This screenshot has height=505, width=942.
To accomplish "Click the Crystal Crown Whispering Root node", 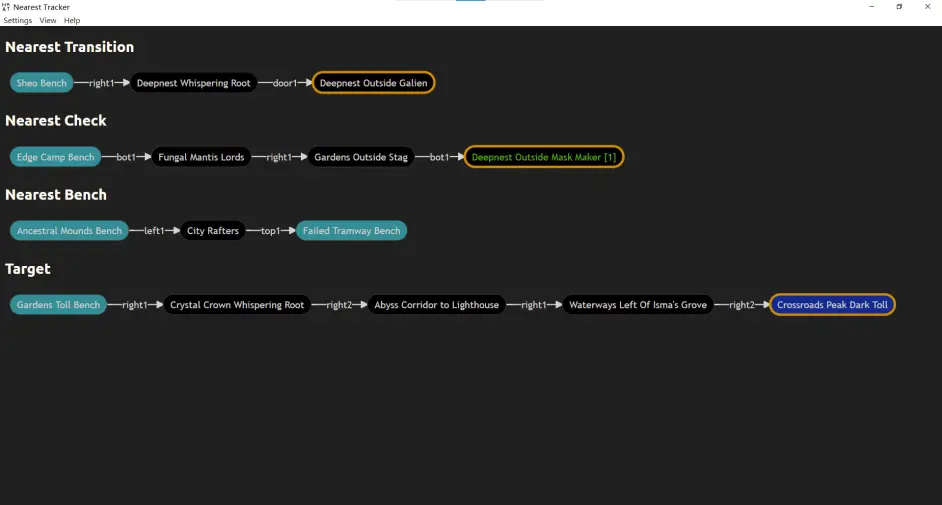I will tap(237, 304).
